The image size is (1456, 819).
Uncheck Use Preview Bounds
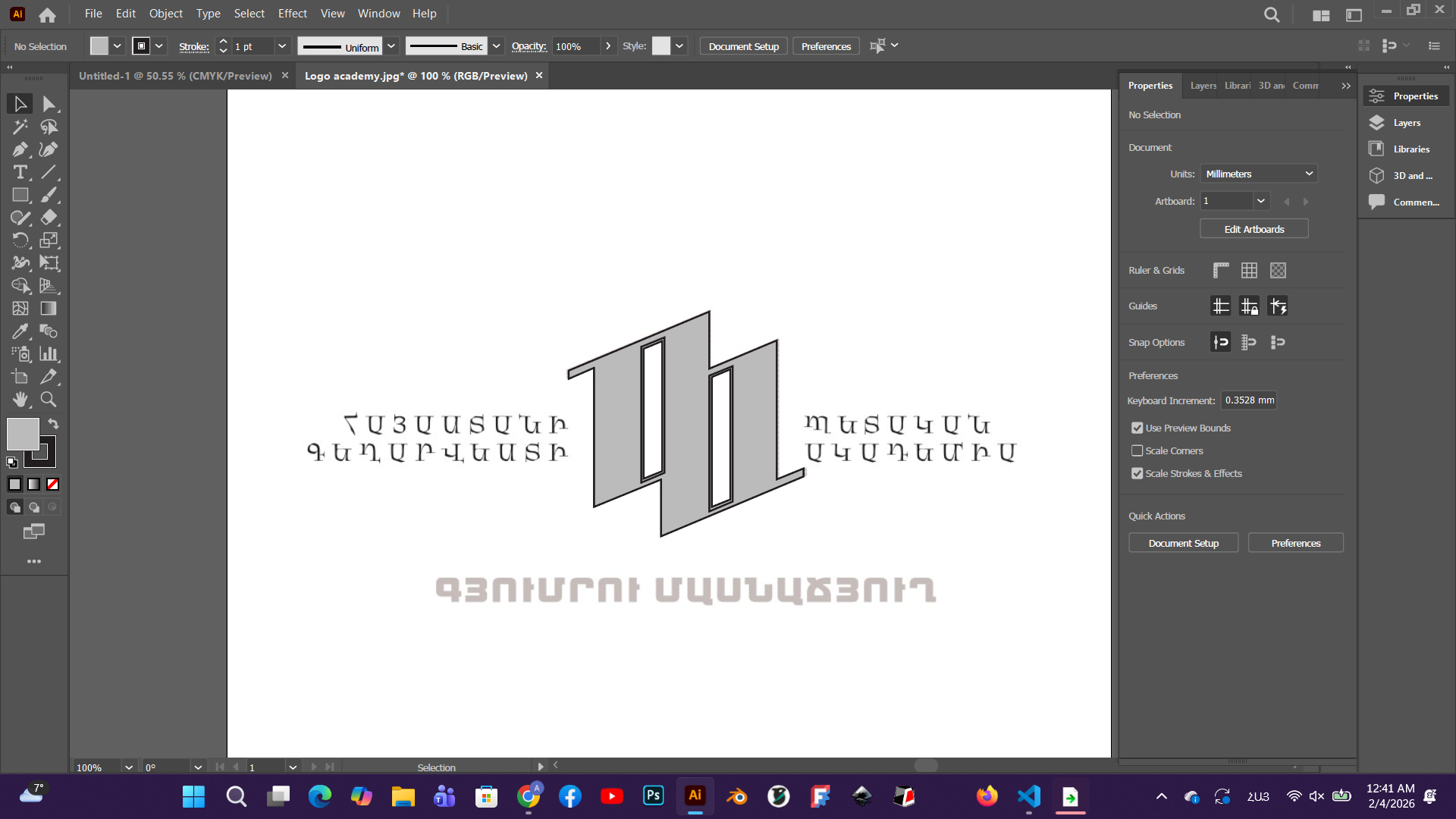[1137, 428]
